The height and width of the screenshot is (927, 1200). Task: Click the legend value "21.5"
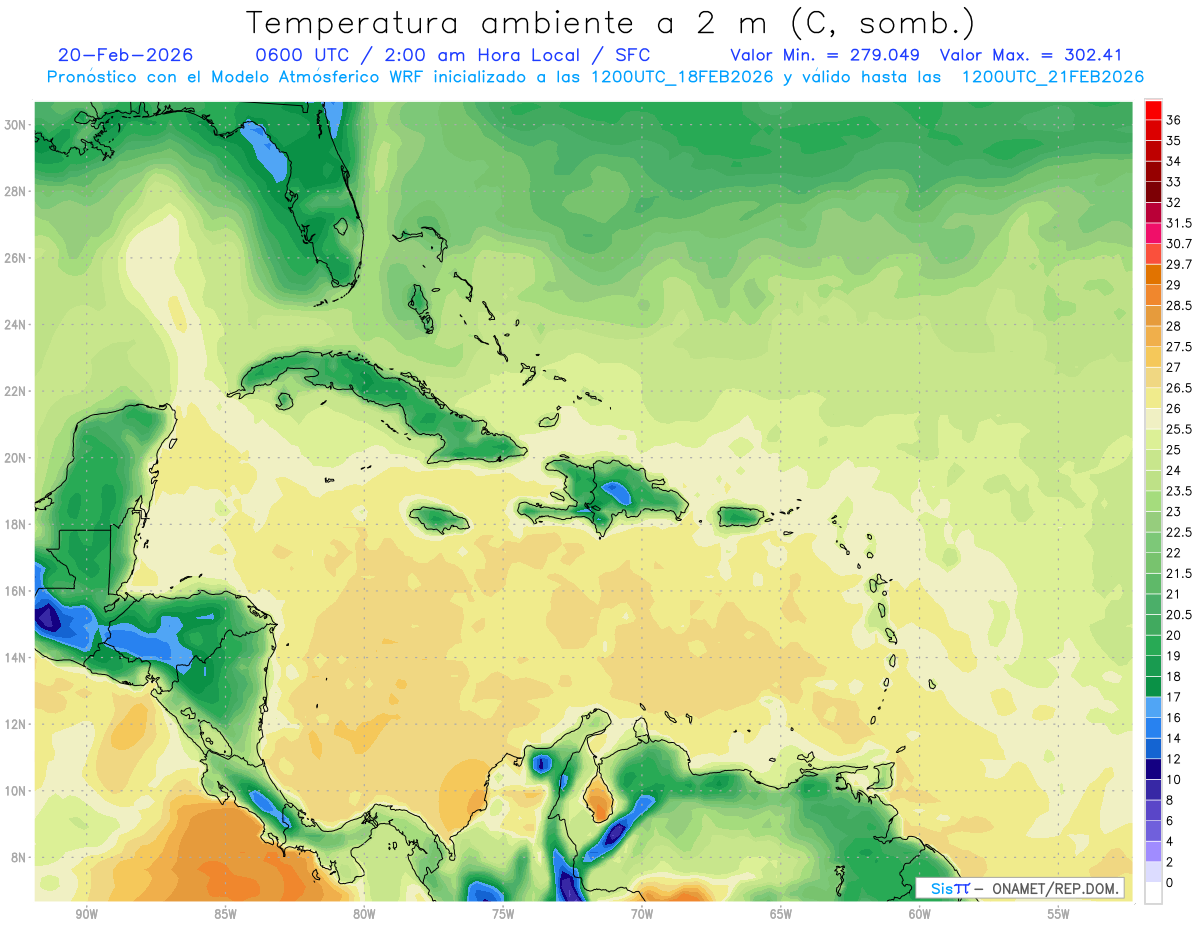click(1179, 573)
